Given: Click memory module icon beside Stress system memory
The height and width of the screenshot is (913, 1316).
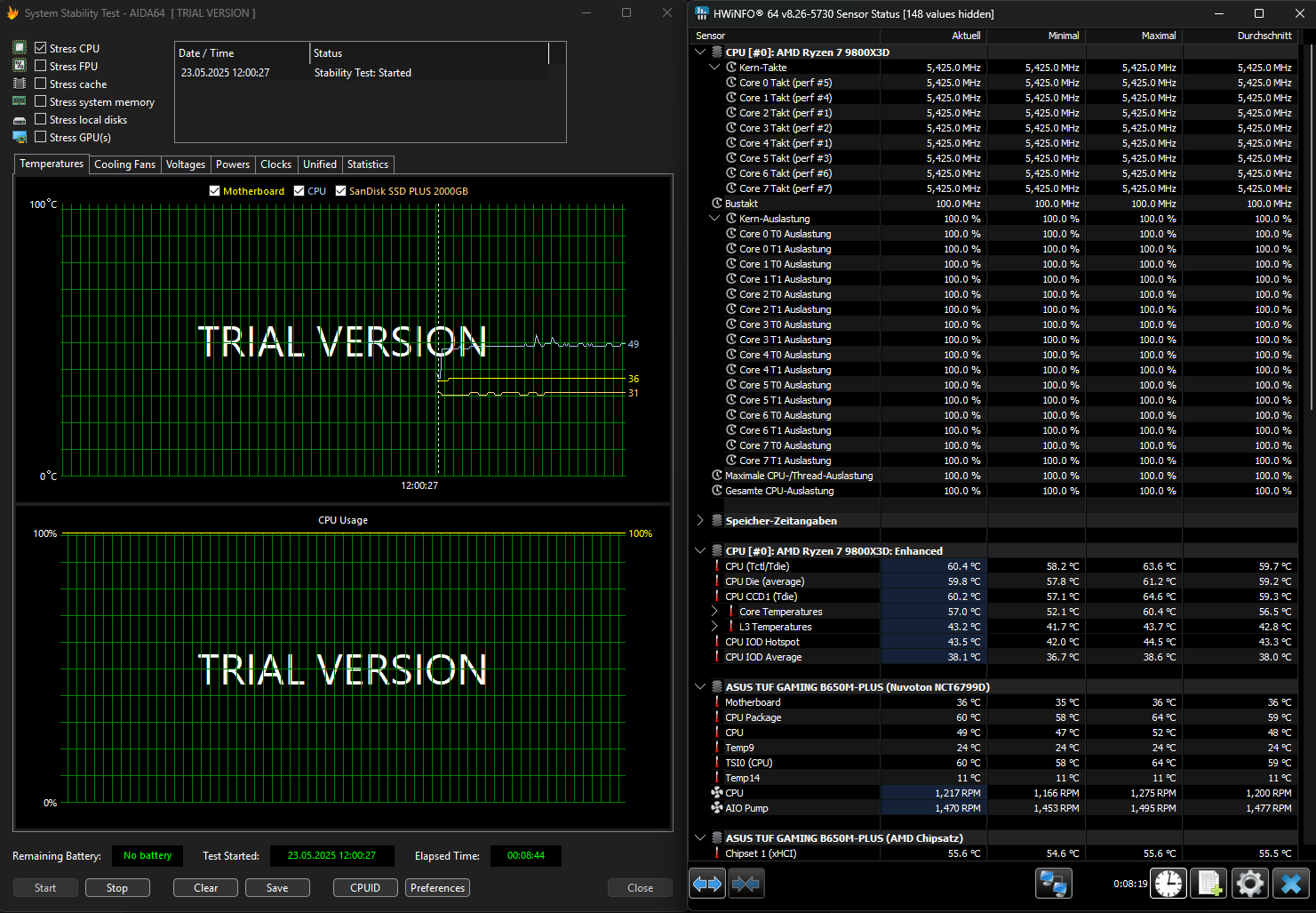Looking at the screenshot, I should [20, 101].
